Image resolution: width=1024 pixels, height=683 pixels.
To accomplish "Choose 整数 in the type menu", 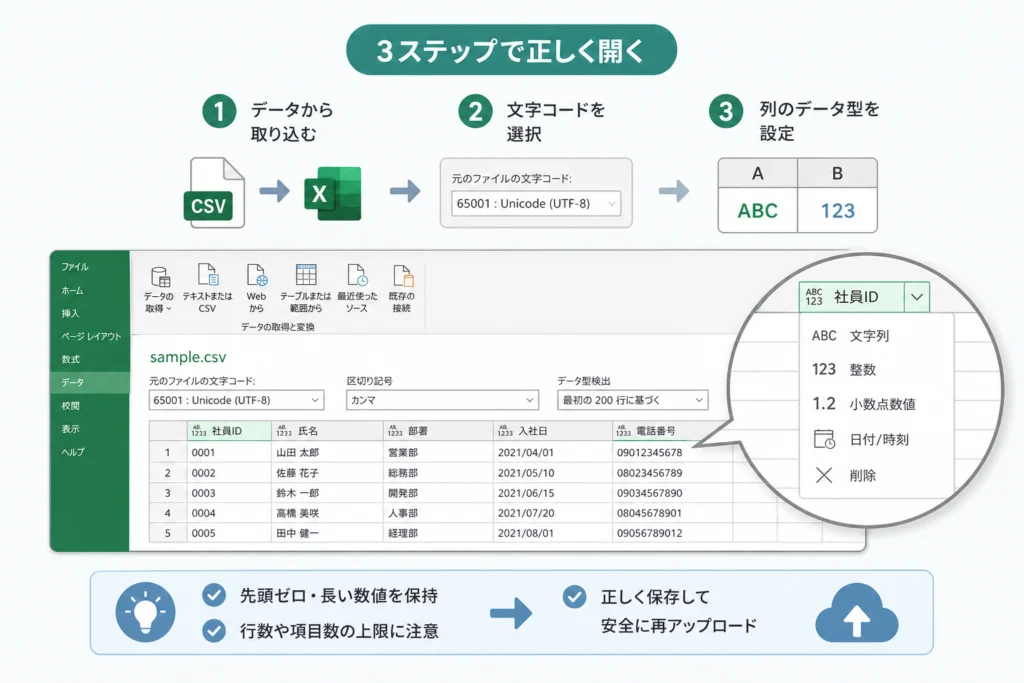I will click(x=876, y=370).
